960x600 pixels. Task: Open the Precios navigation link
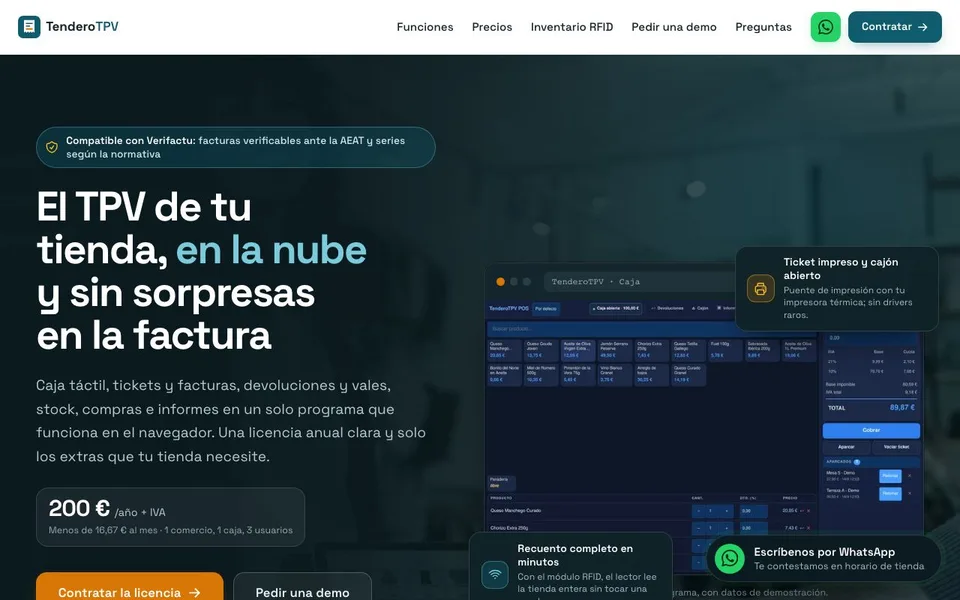pos(492,27)
